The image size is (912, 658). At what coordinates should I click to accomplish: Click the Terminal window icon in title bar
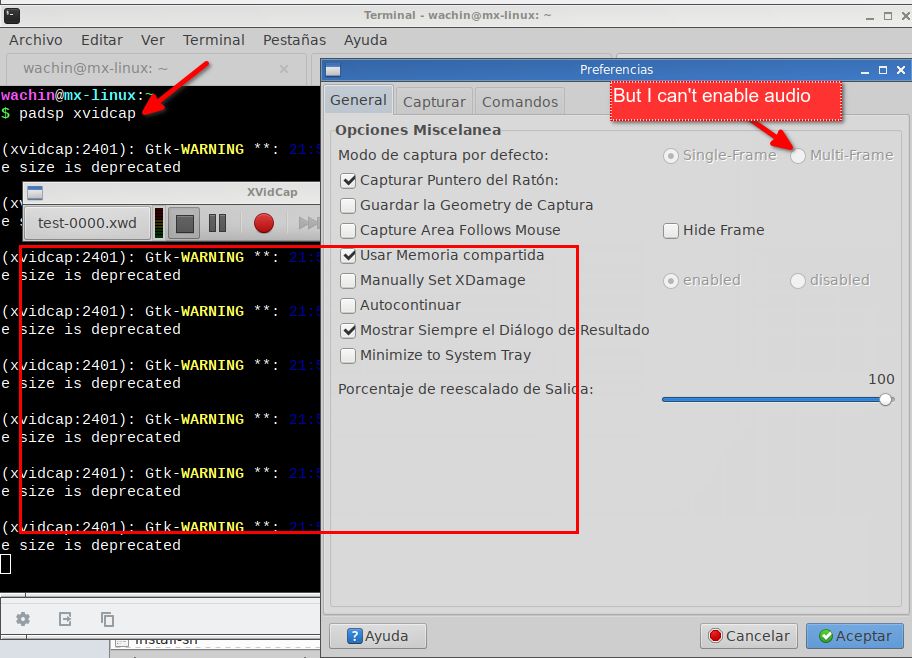12,16
